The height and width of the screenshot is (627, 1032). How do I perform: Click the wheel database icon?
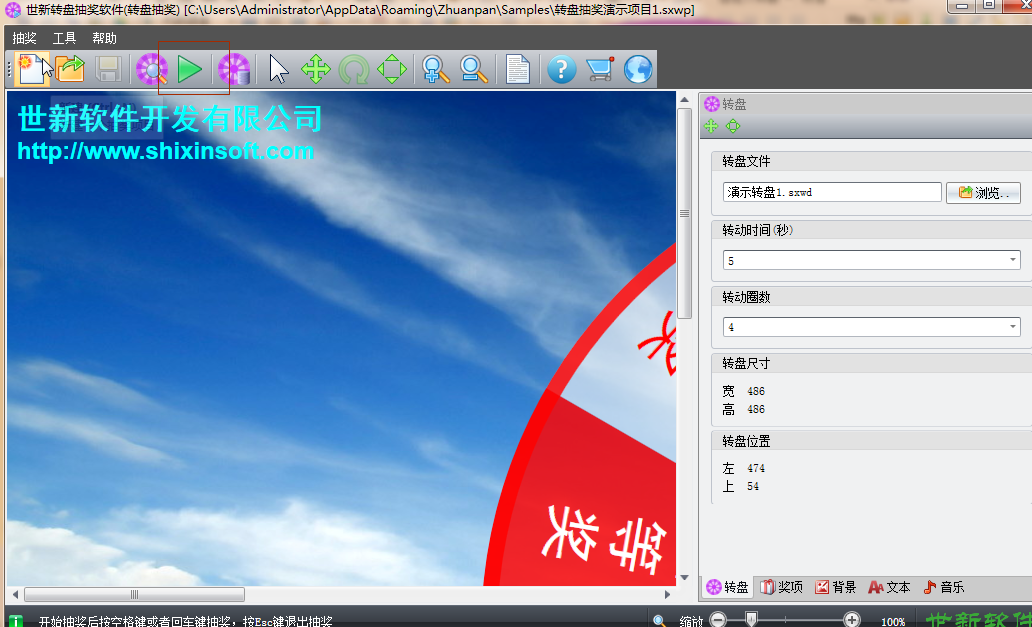pyautogui.click(x=234, y=69)
